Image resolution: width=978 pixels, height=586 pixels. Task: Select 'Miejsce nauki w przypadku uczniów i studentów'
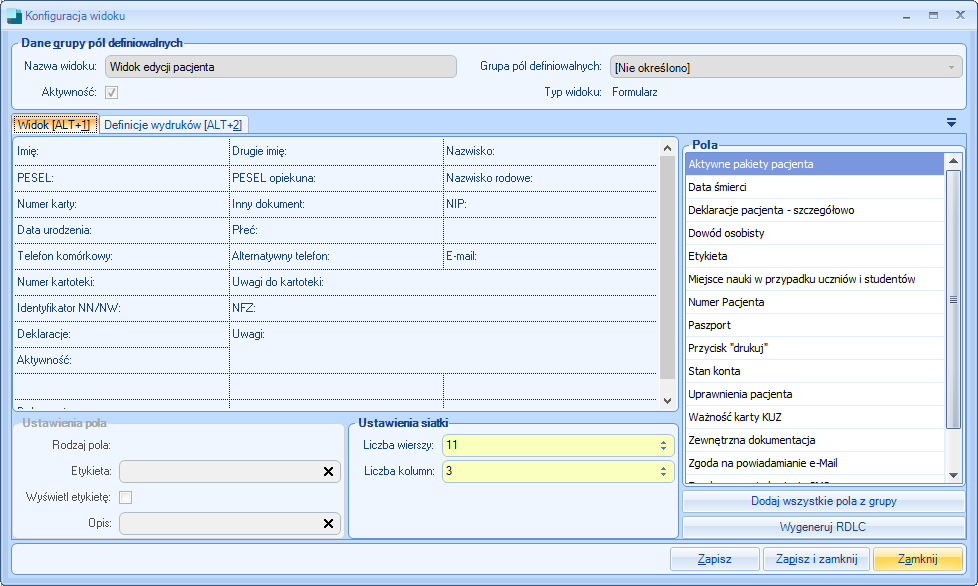815,279
